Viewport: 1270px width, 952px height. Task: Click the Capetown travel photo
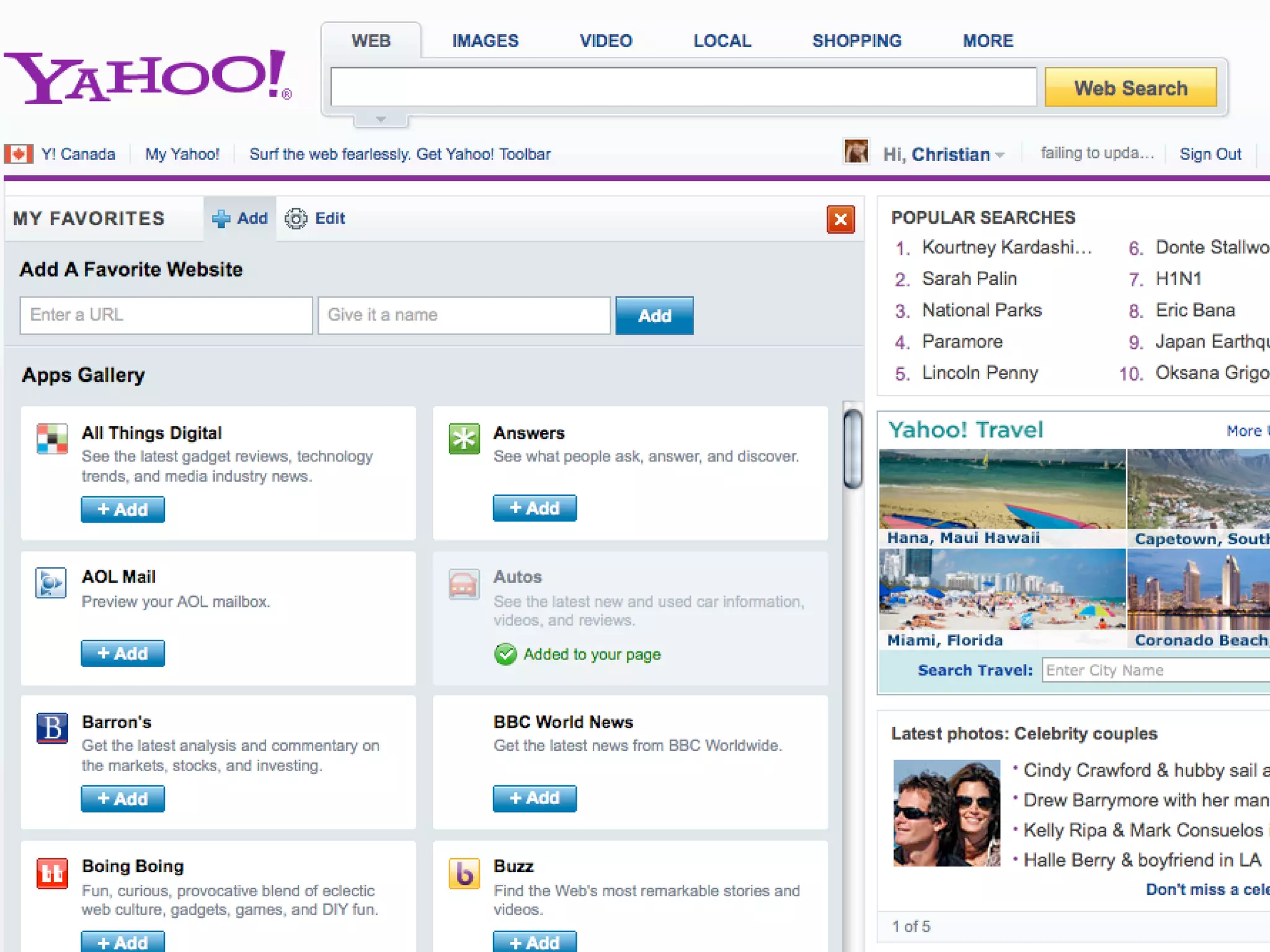[1199, 488]
